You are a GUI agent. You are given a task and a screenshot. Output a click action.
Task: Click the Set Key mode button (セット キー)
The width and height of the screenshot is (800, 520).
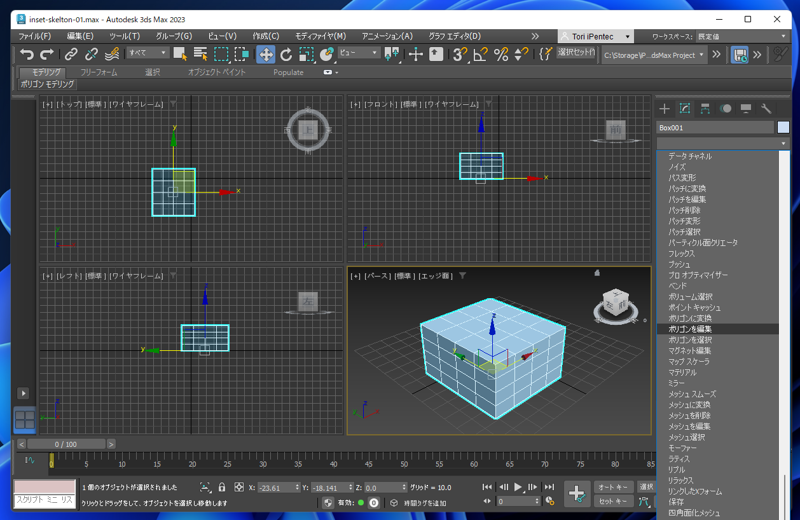pyautogui.click(x=612, y=501)
